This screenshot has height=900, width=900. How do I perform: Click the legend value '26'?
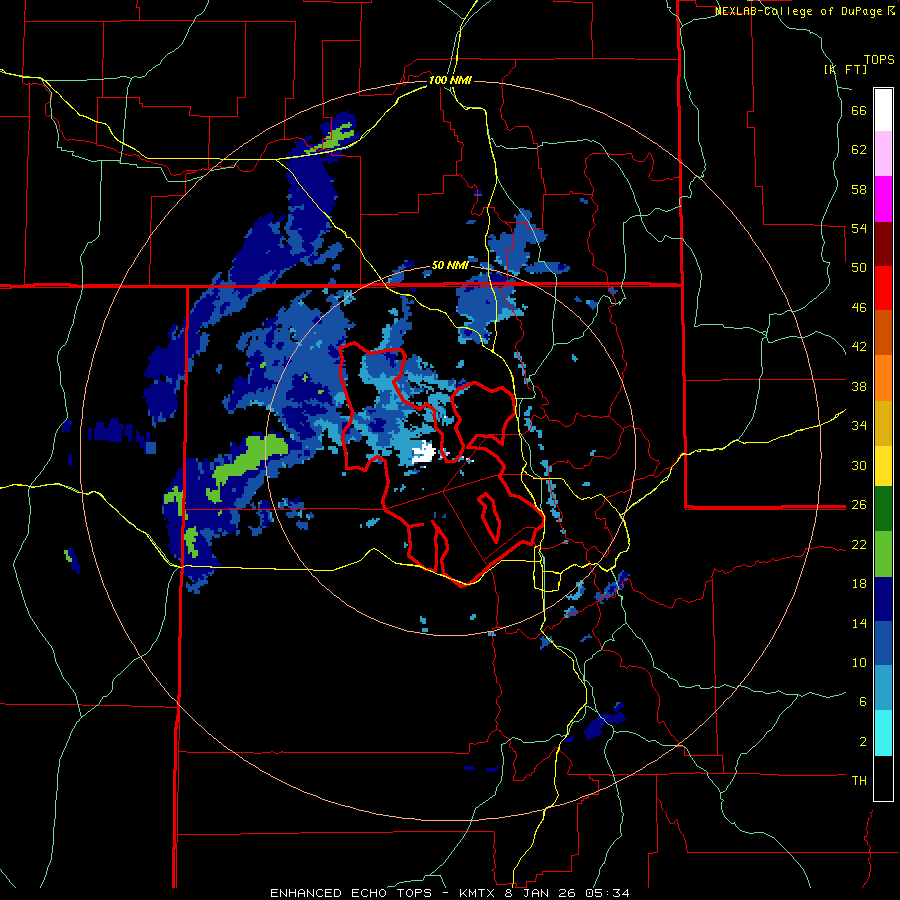point(859,505)
